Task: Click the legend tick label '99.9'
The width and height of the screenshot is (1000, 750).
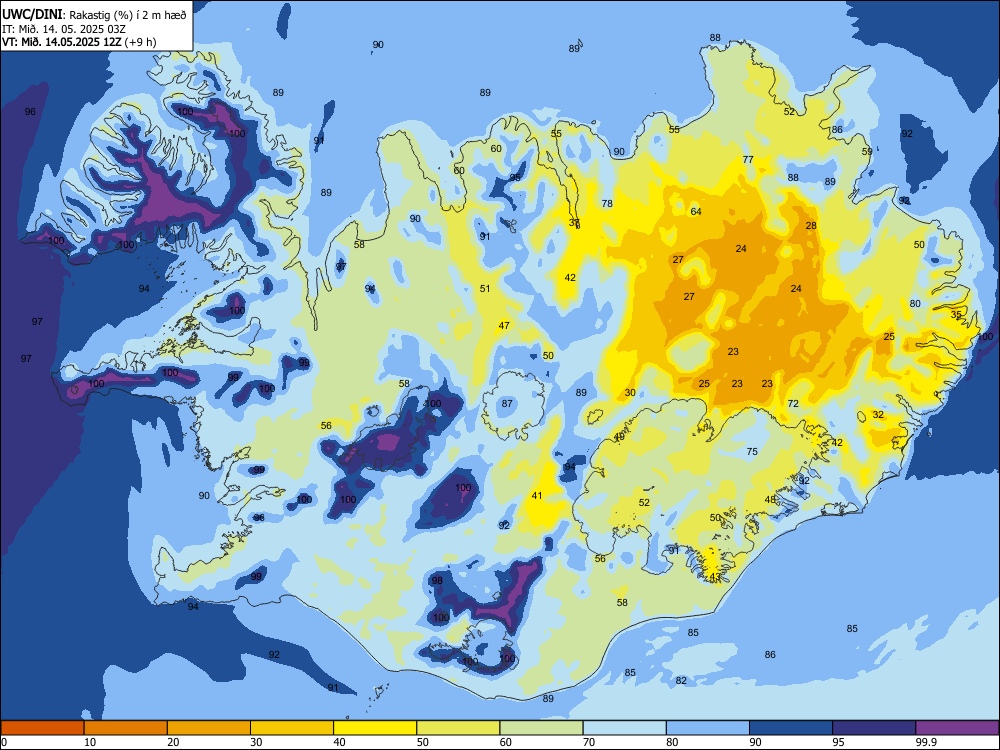Action: point(926,742)
